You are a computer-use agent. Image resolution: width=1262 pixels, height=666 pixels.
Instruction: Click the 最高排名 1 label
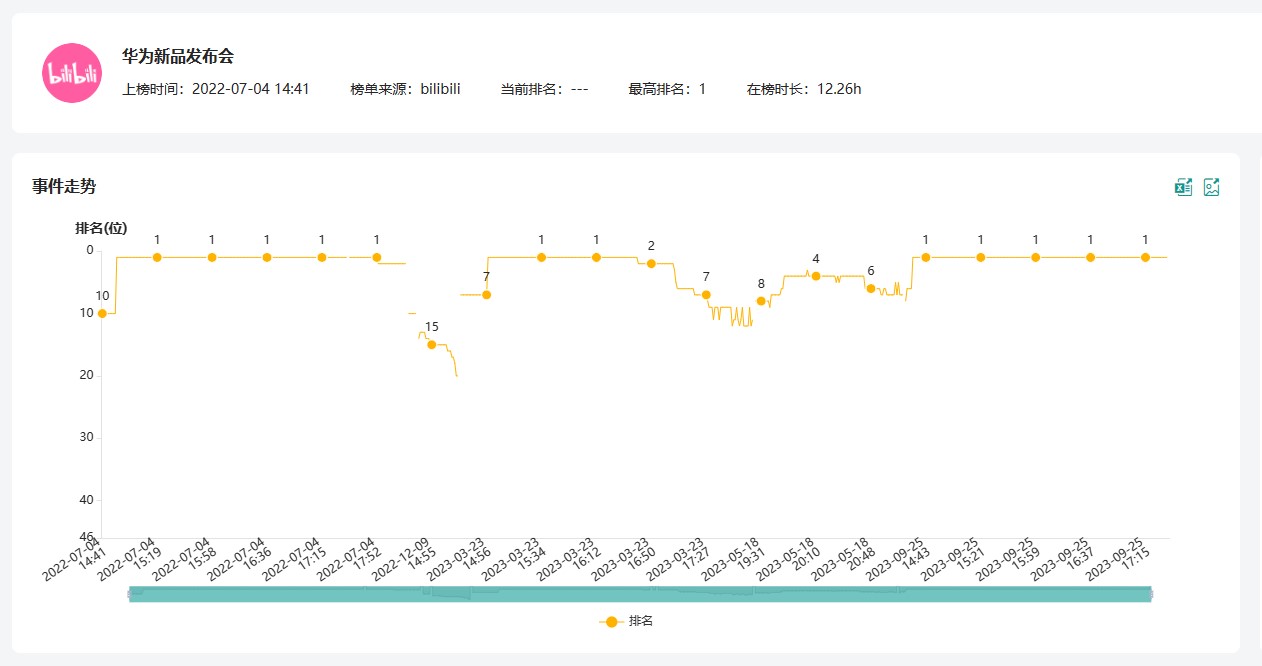666,89
